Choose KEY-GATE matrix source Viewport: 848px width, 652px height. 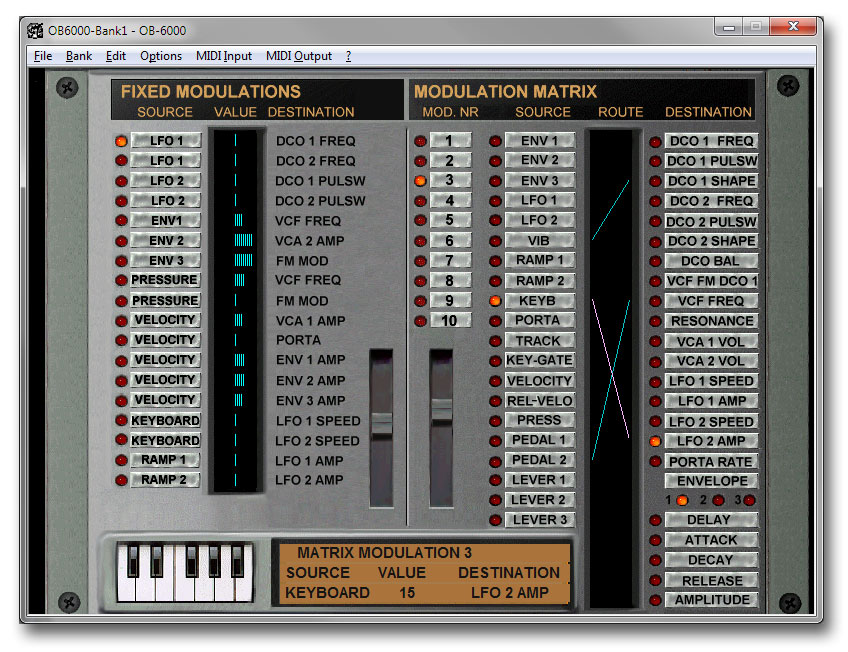coord(539,361)
